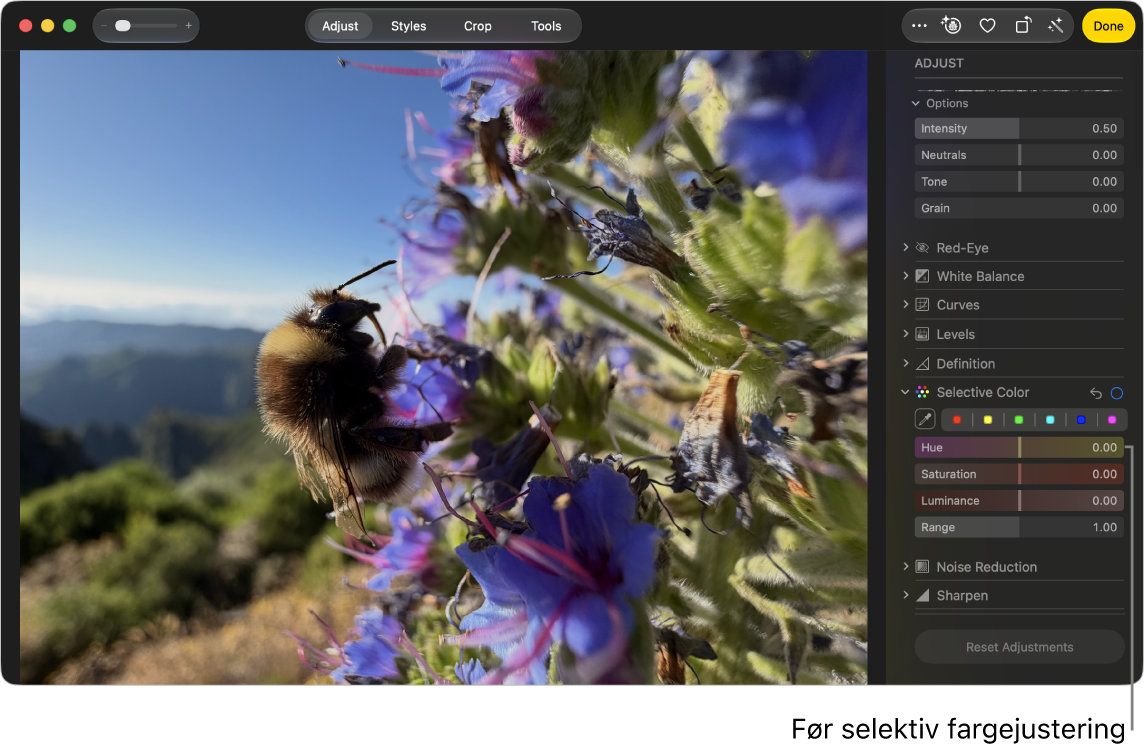Select the cyan color well
The width and height of the screenshot is (1144, 750).
1050,420
